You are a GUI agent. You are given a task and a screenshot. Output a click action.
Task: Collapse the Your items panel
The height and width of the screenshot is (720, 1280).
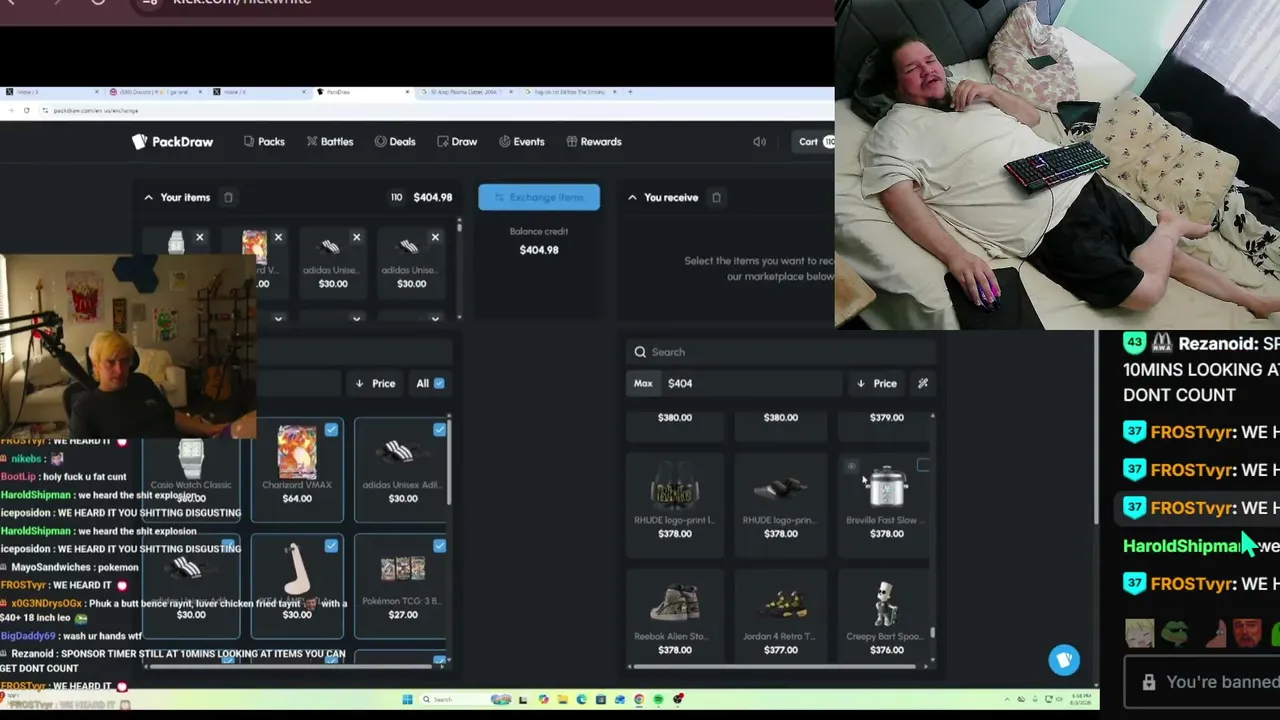pos(149,198)
